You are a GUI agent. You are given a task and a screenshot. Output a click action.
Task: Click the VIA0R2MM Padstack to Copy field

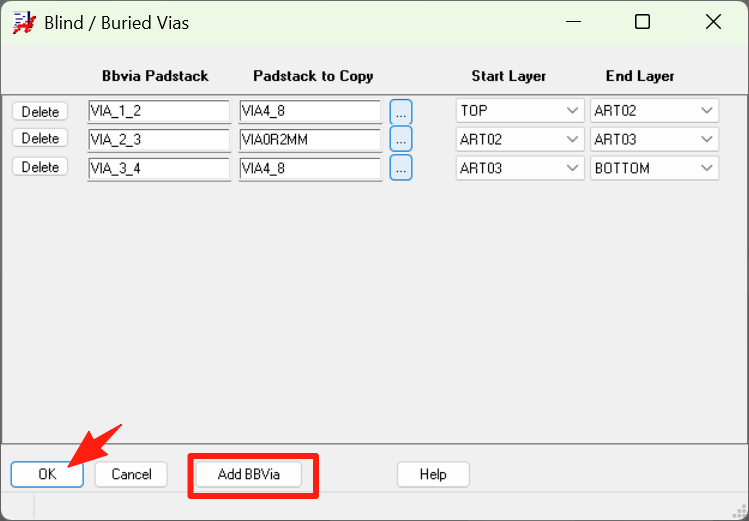tap(310, 140)
